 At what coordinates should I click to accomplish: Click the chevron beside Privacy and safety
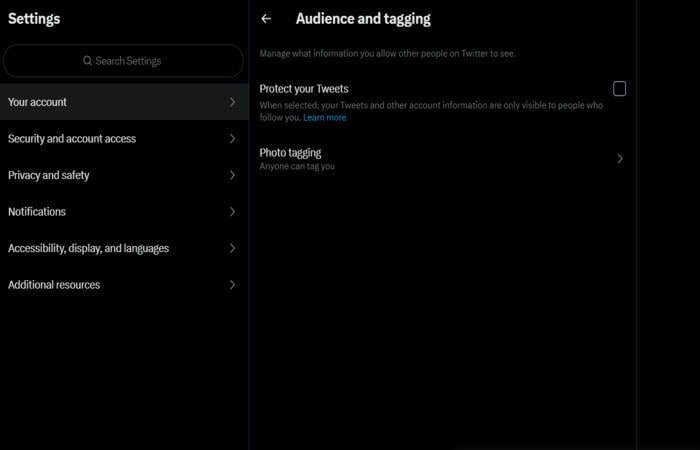pos(232,175)
